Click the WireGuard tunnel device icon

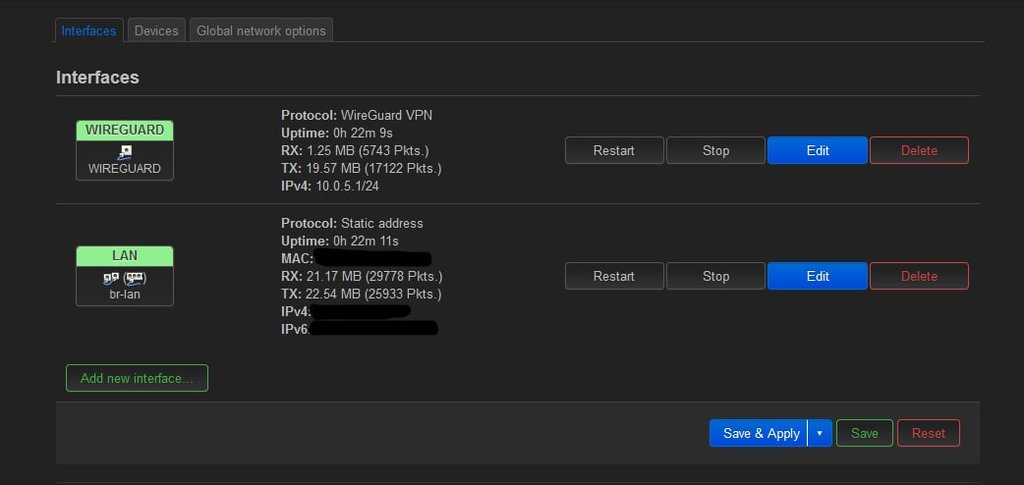coord(124,152)
